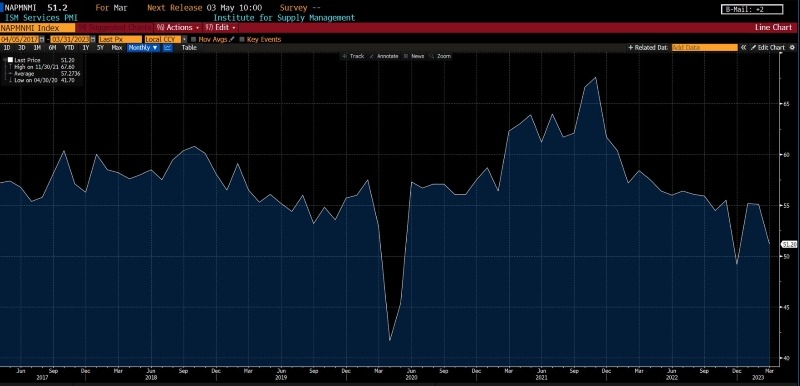
Task: Click the Related Data button
Action: (647, 47)
